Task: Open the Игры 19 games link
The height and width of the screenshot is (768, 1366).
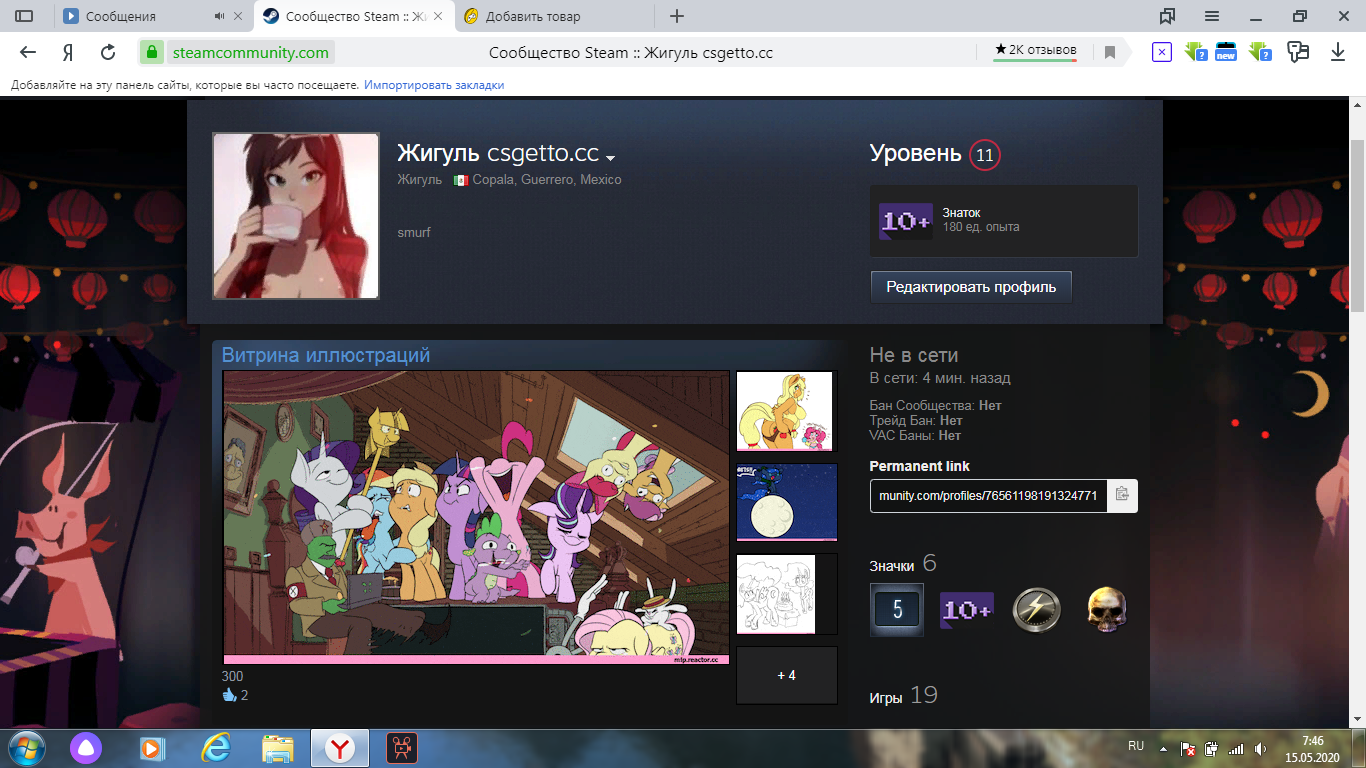Action: tap(904, 695)
